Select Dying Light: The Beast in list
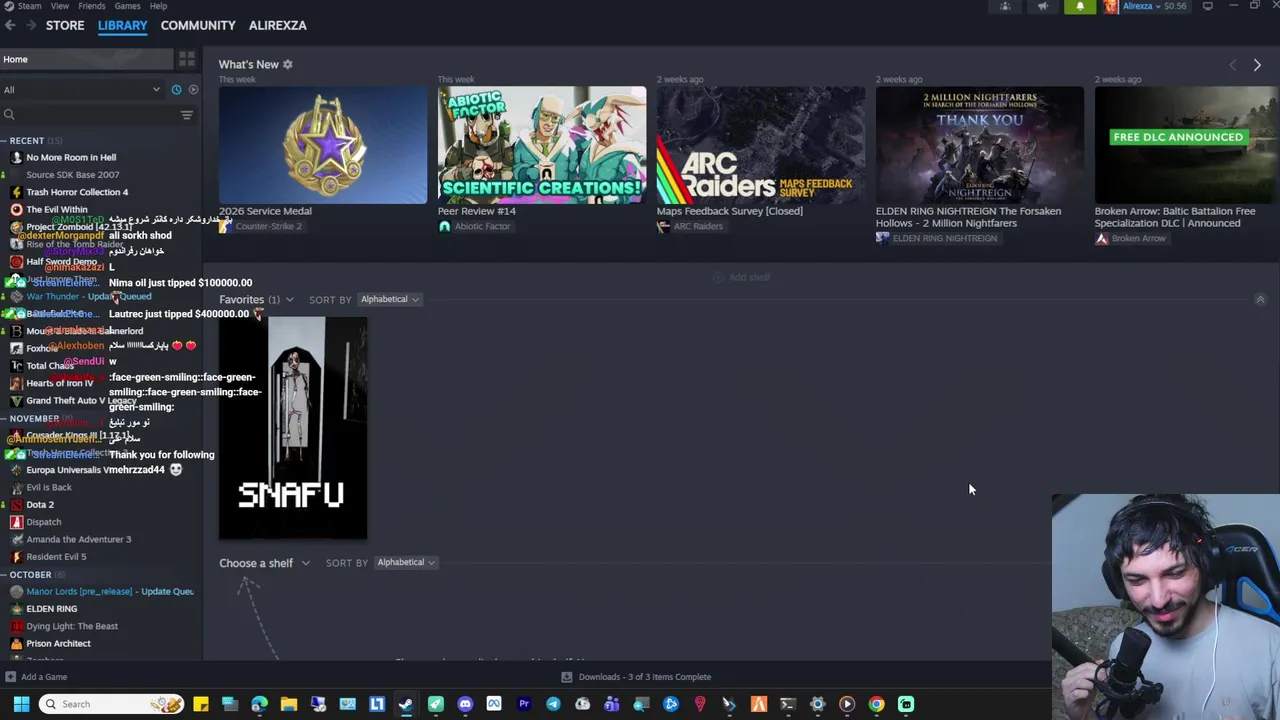Screen dimensions: 1280x720 pos(72,626)
